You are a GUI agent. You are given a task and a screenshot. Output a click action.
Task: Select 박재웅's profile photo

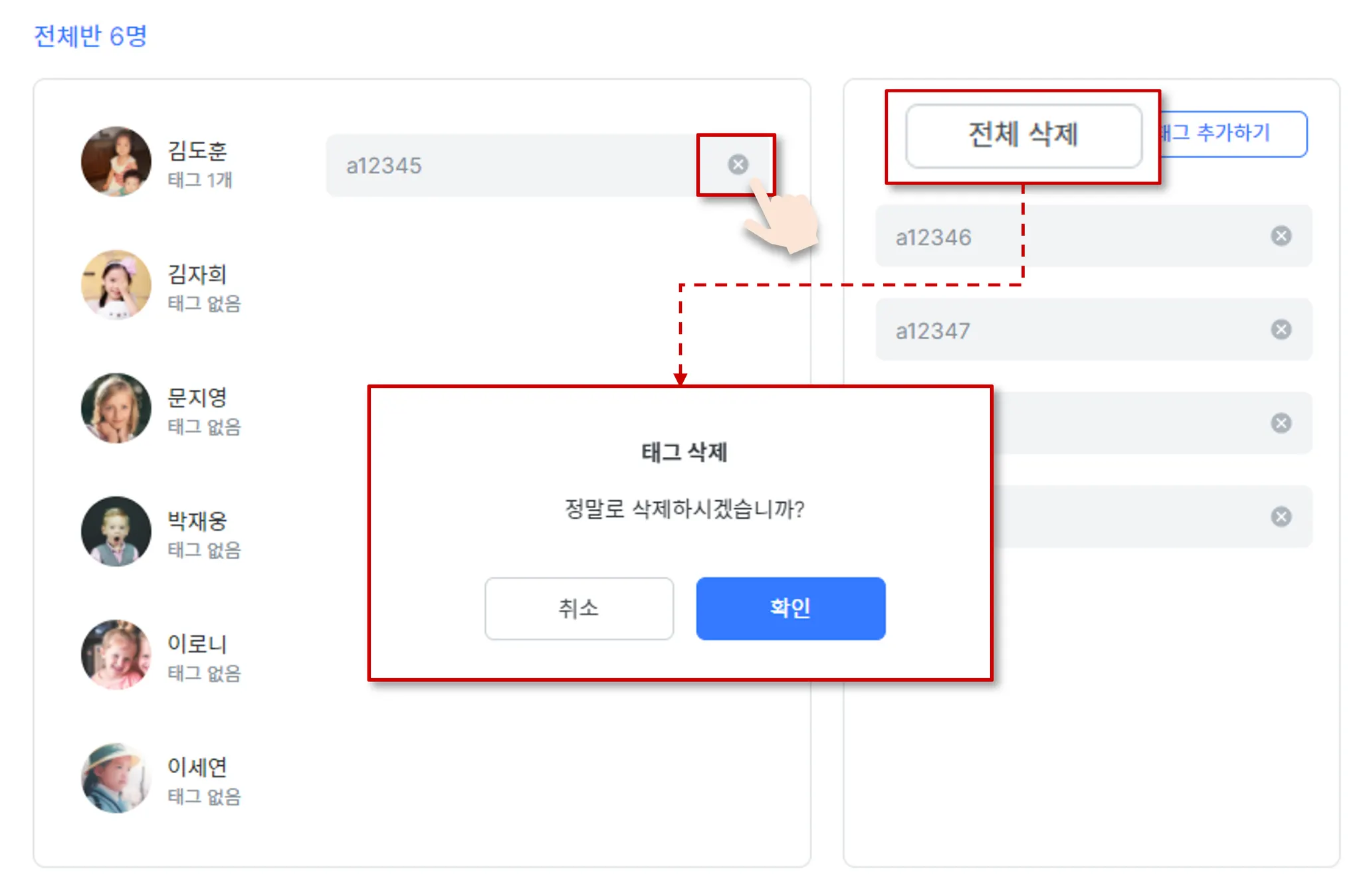click(116, 531)
